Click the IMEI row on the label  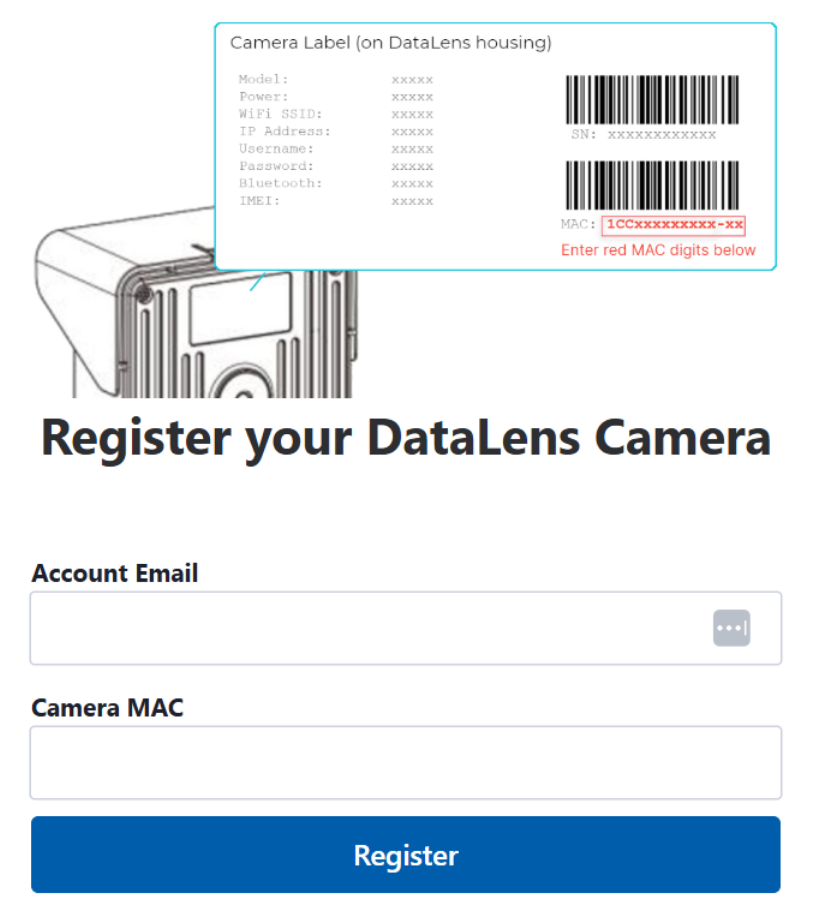tap(335, 201)
